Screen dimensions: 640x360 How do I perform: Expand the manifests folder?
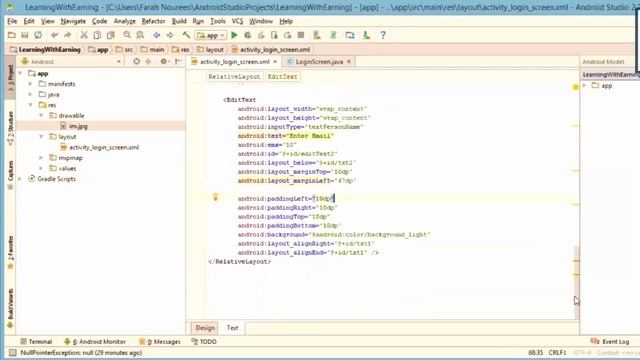point(31,84)
